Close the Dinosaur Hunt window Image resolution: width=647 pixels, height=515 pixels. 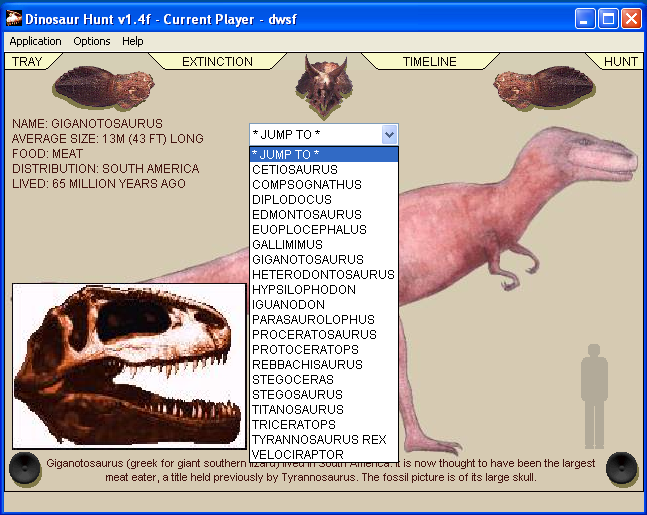tap(631, 19)
